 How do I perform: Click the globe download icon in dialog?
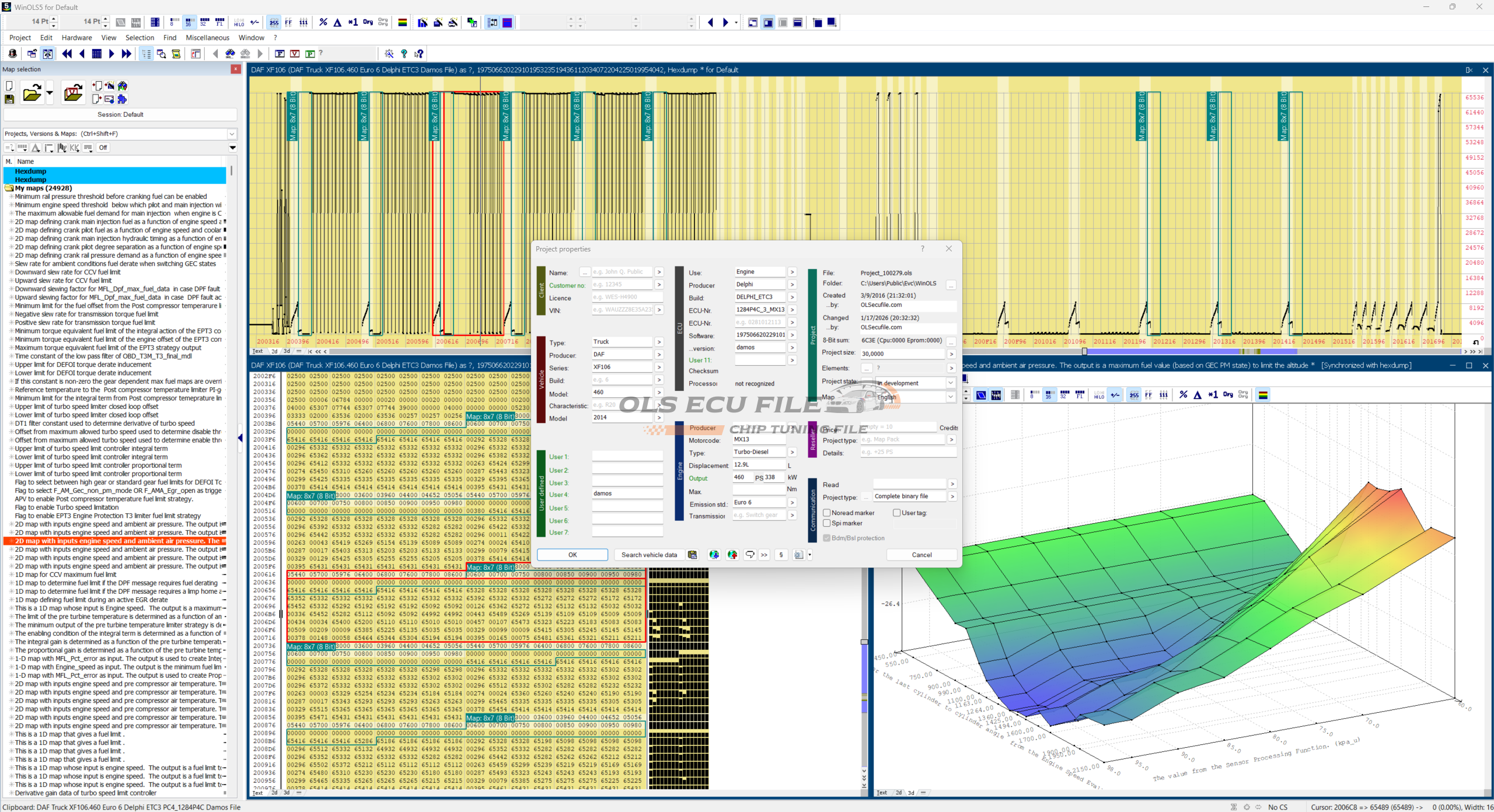(714, 555)
